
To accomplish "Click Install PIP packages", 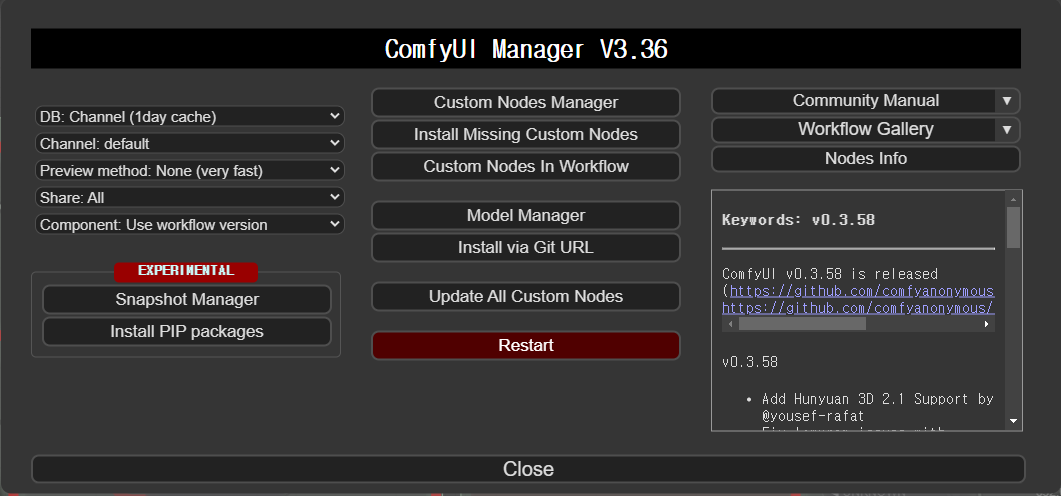I will (187, 332).
